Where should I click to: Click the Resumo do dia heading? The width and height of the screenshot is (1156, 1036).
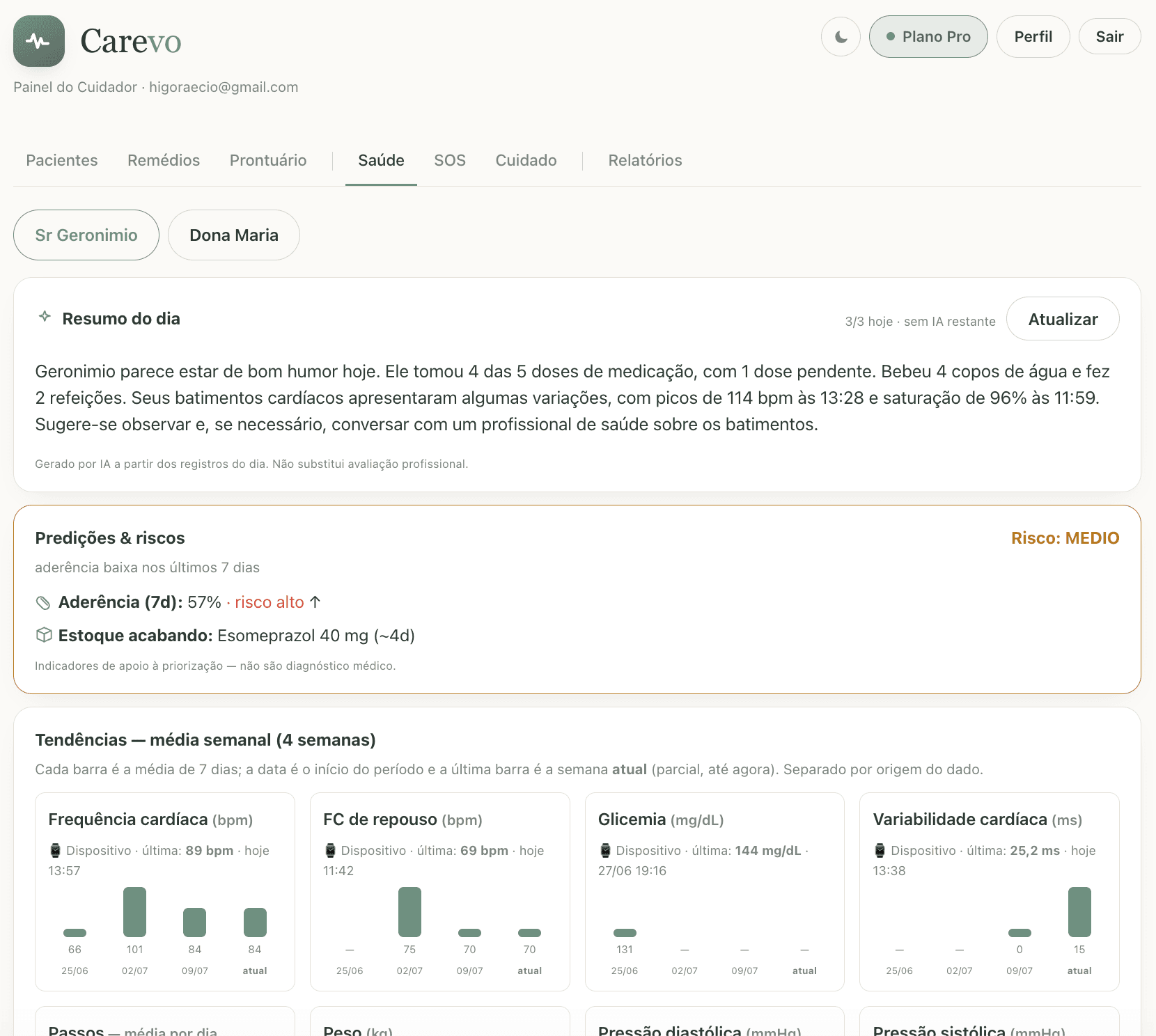121,319
